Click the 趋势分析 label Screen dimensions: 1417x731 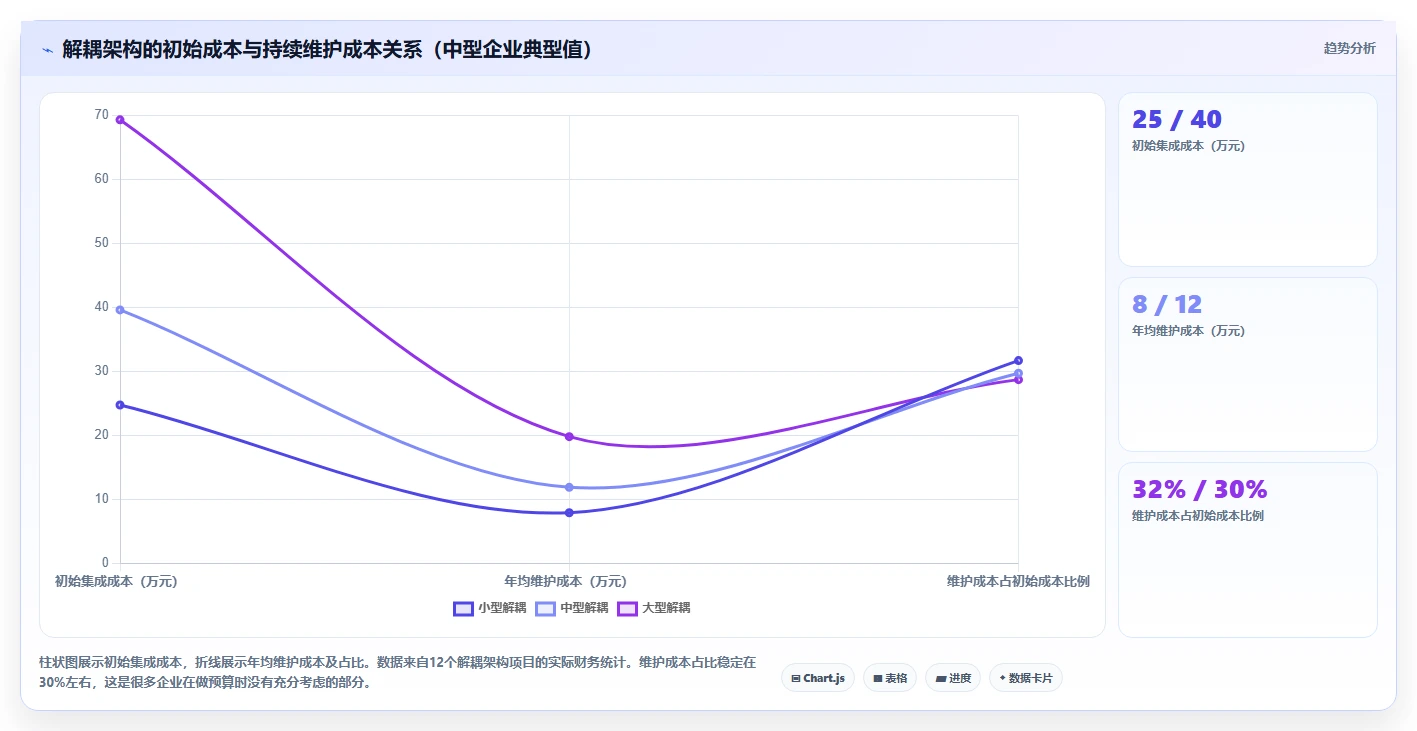pos(1349,48)
